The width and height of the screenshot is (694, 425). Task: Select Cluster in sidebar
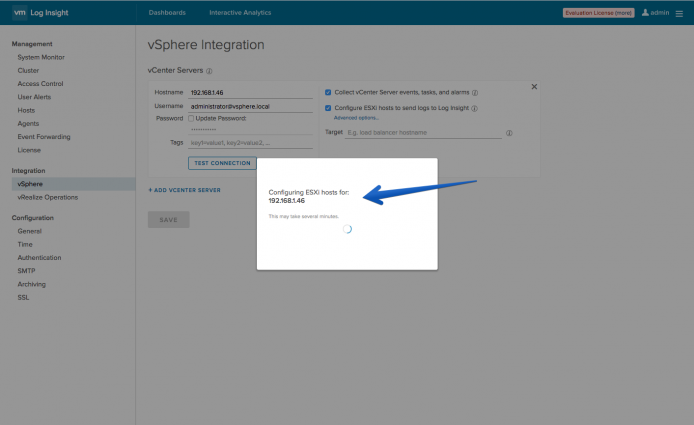pyautogui.click(x=28, y=70)
